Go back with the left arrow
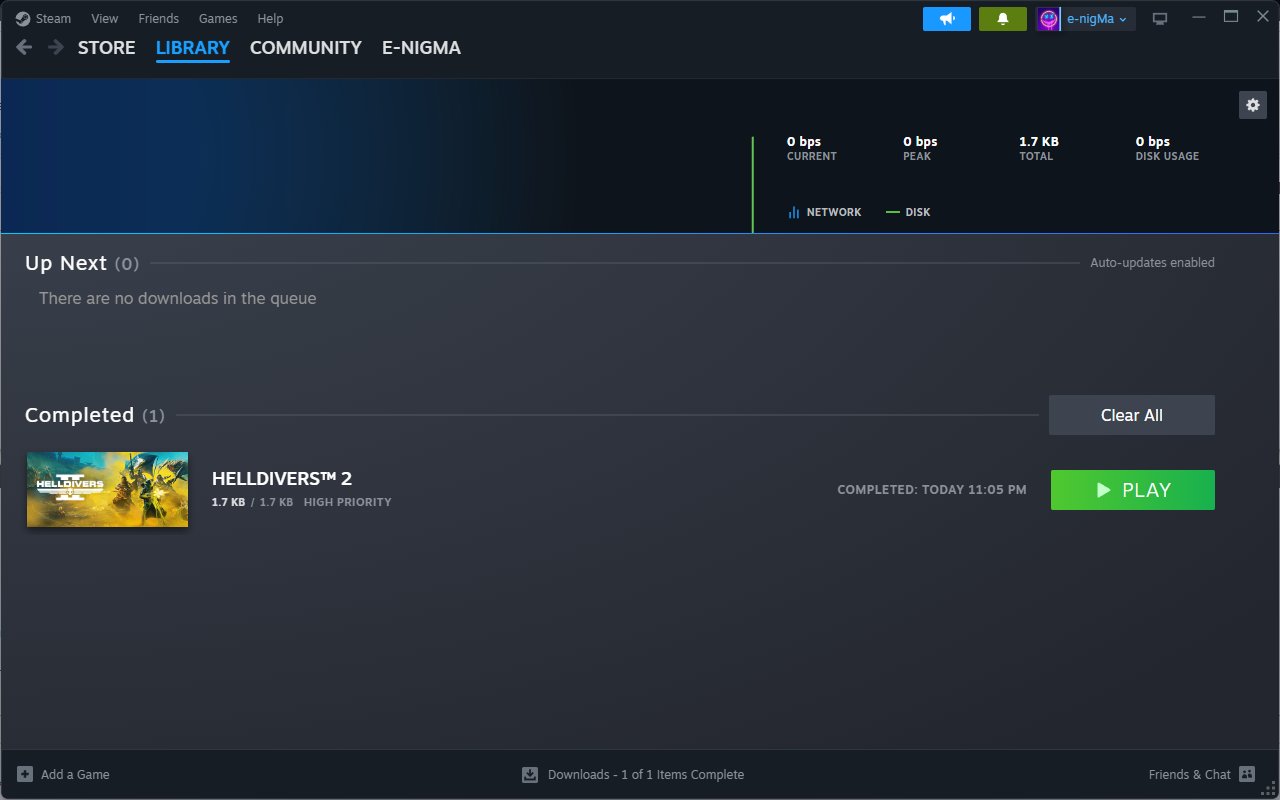The height and width of the screenshot is (800, 1280). click(x=24, y=47)
